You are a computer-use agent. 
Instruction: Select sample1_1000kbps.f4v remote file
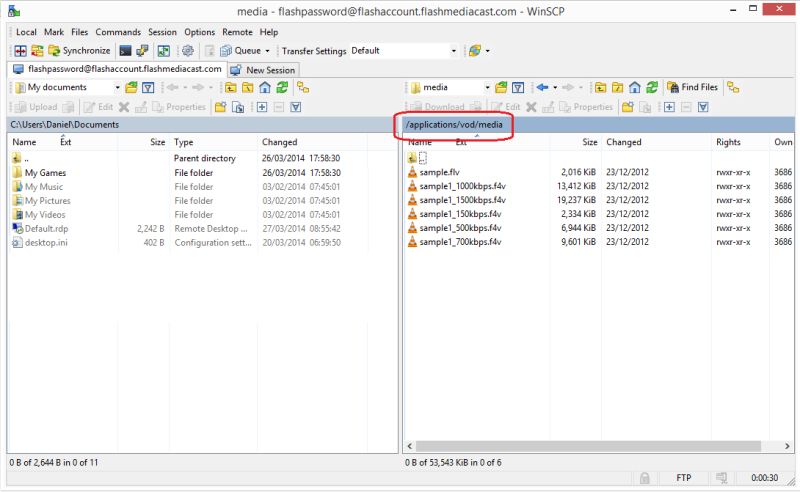coord(463,186)
